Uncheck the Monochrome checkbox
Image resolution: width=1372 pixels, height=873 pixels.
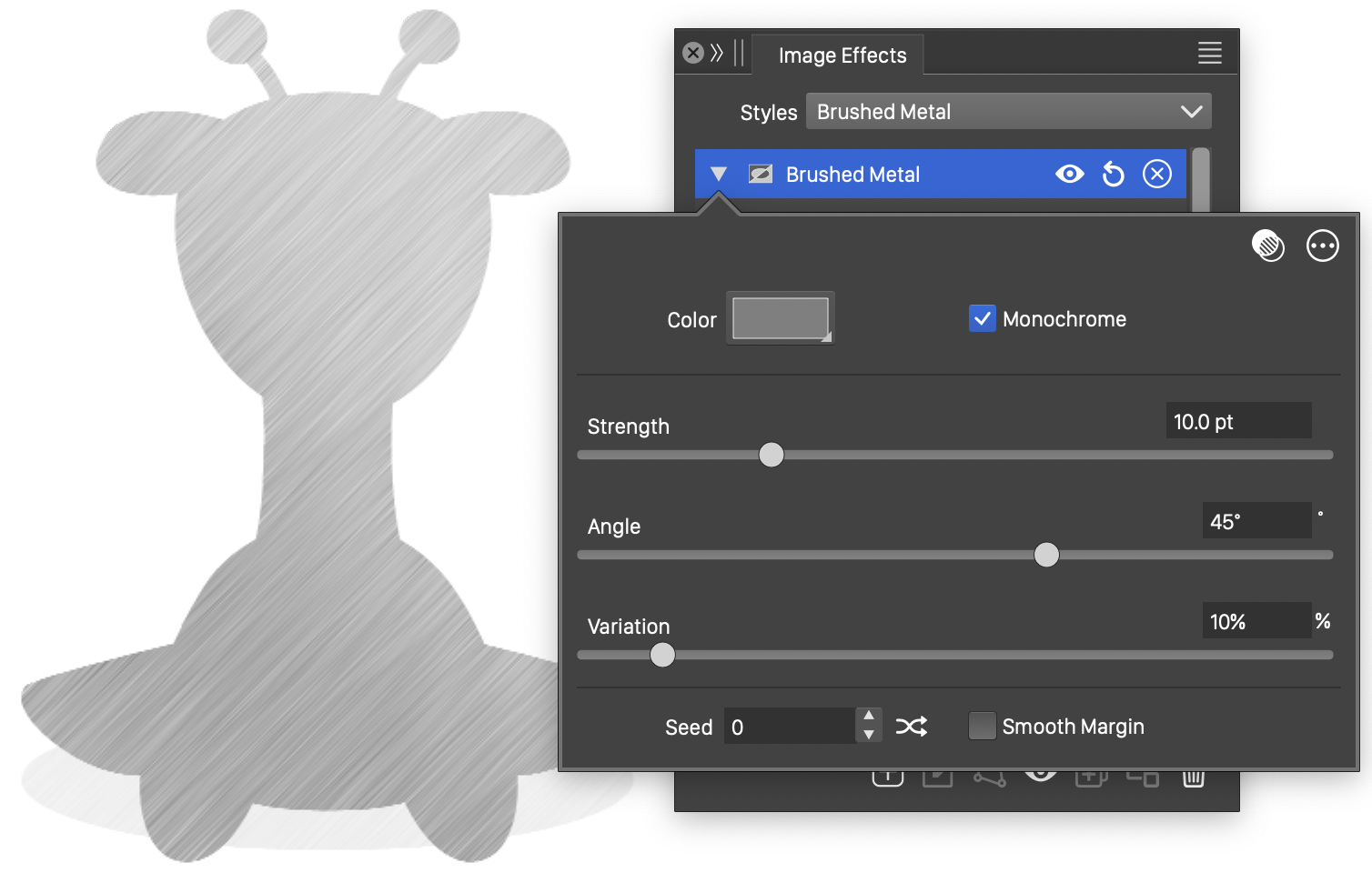pyautogui.click(x=982, y=319)
